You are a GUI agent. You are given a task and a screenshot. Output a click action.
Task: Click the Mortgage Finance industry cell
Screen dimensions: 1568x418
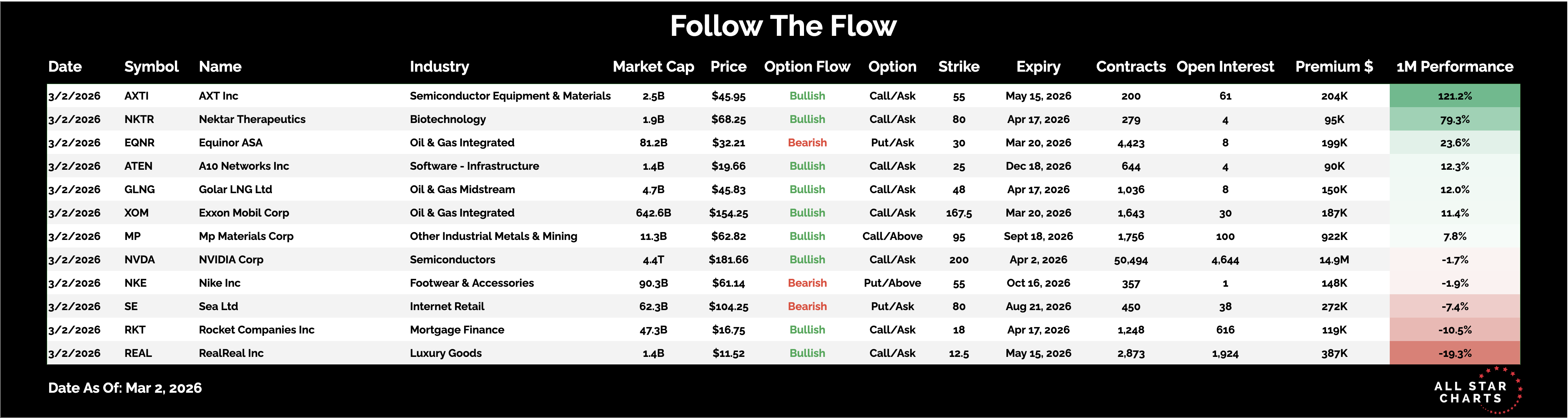[457, 330]
